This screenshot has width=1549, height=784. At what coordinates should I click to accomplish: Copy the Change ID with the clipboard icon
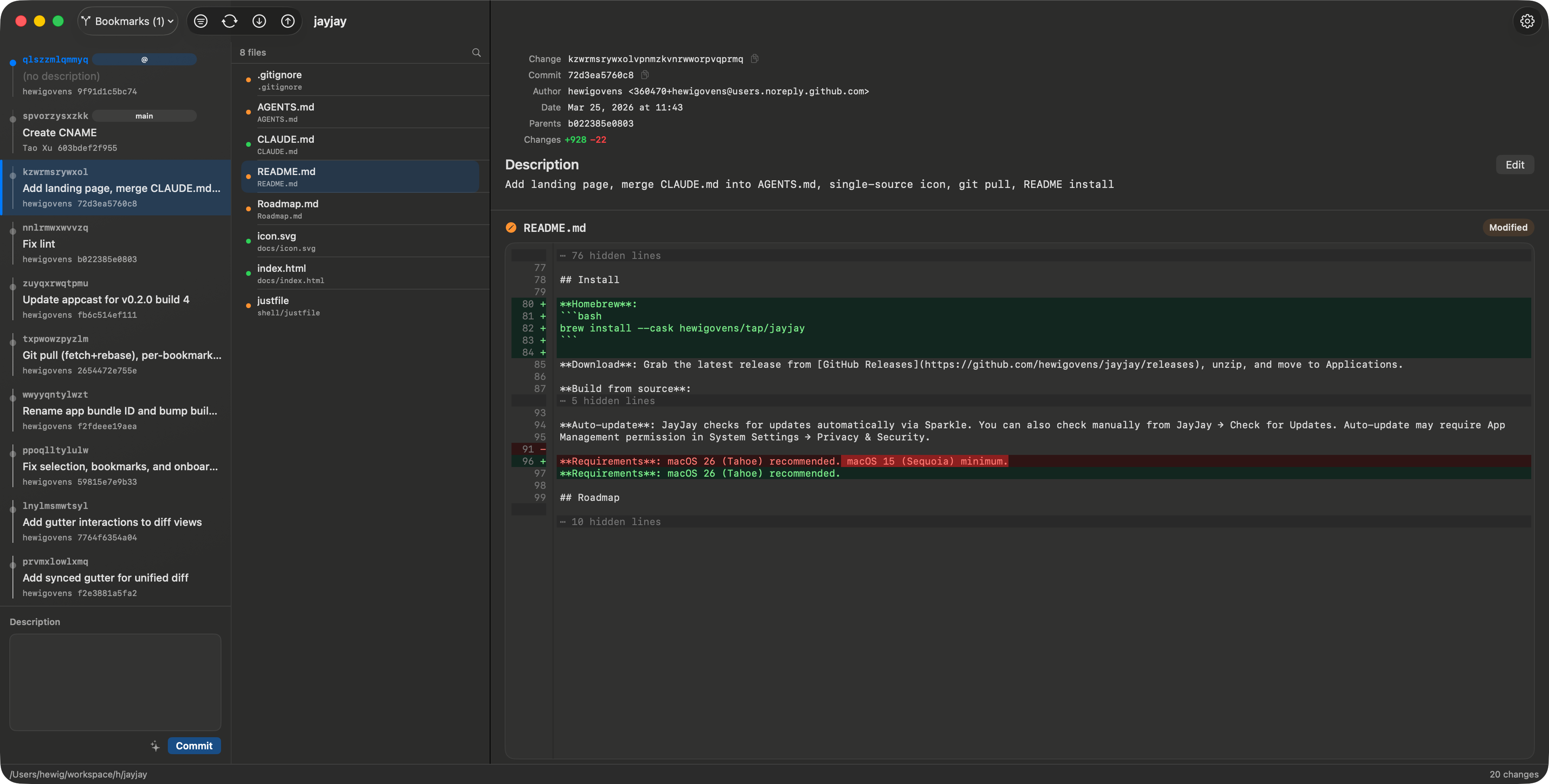tap(755, 58)
